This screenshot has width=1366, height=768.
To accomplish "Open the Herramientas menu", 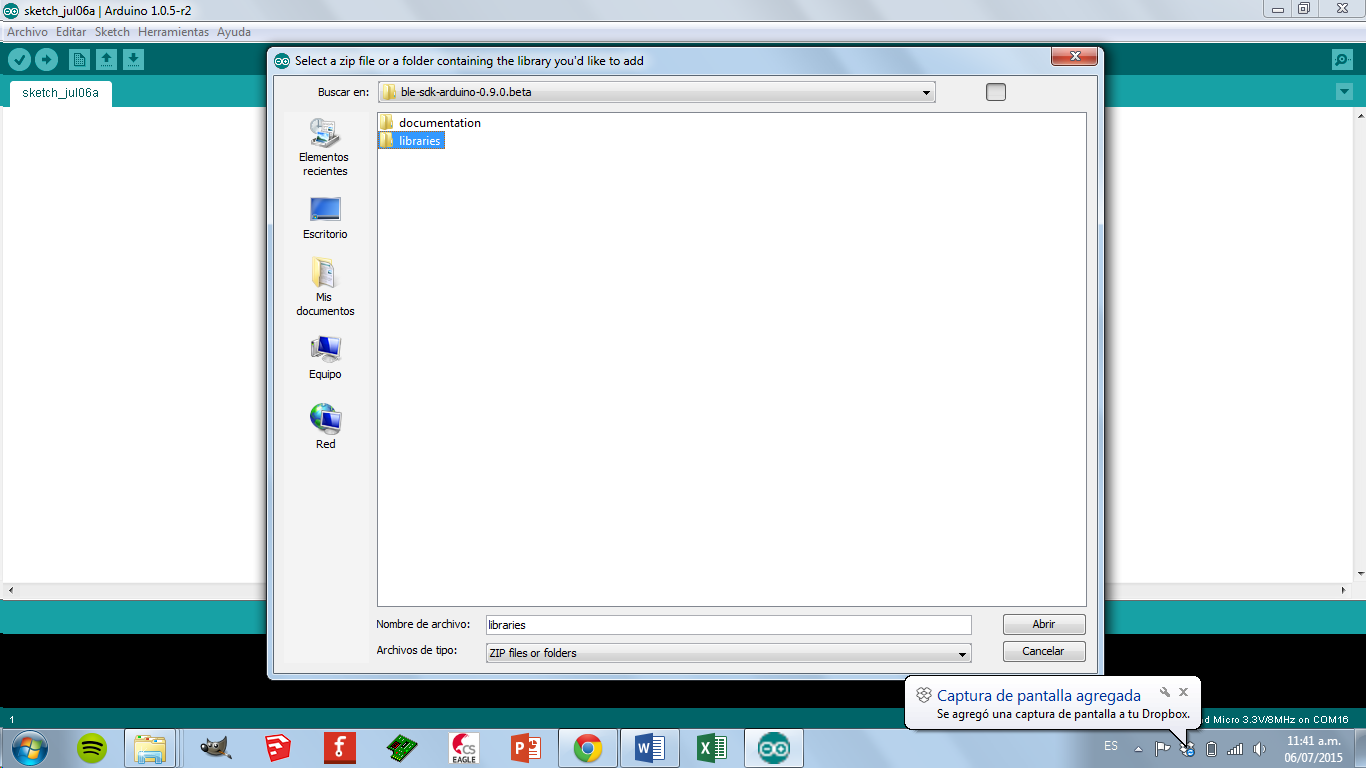I will 174,32.
